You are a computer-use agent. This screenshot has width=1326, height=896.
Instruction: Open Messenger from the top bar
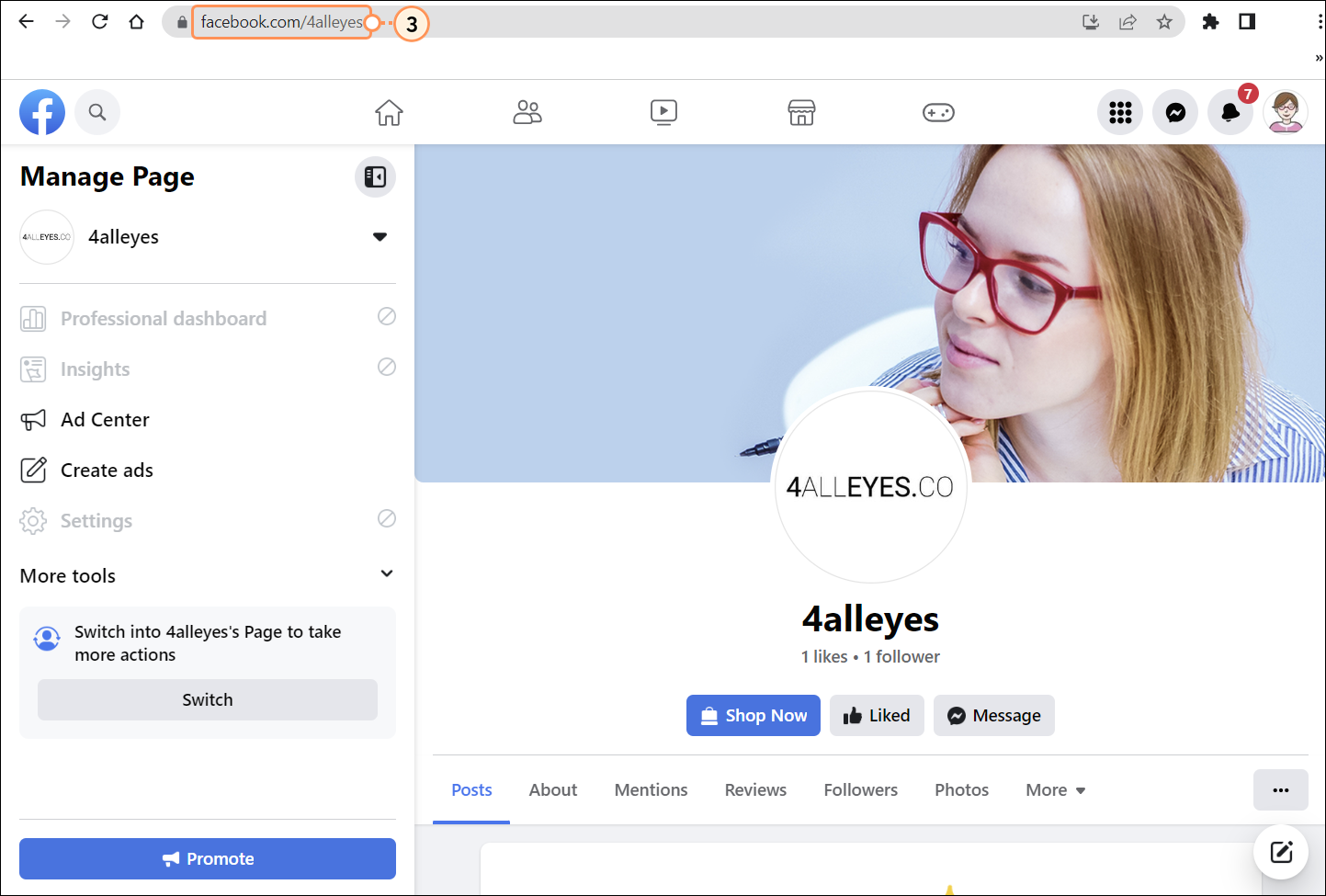tap(1175, 112)
